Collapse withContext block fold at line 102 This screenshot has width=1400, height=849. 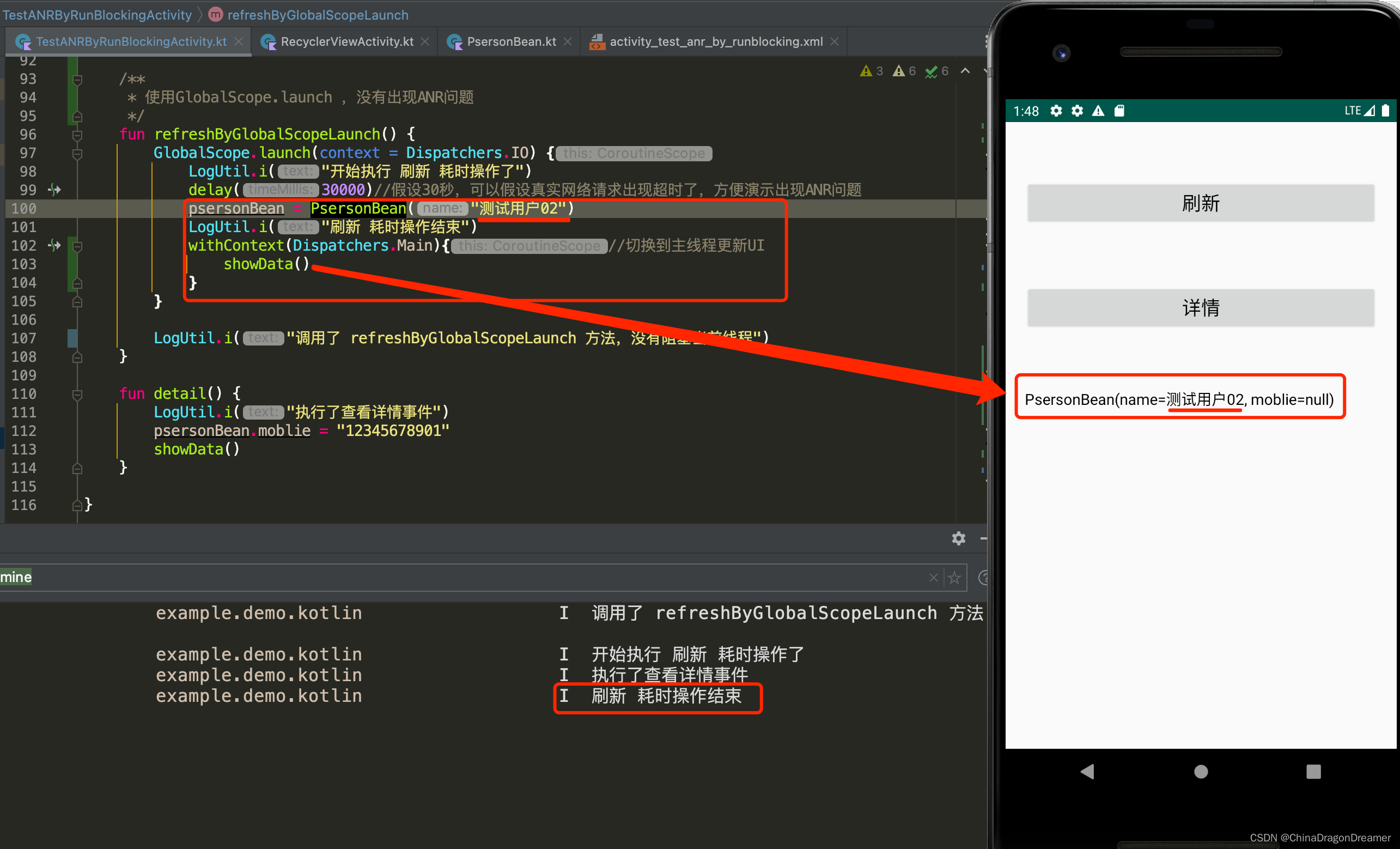click(78, 246)
